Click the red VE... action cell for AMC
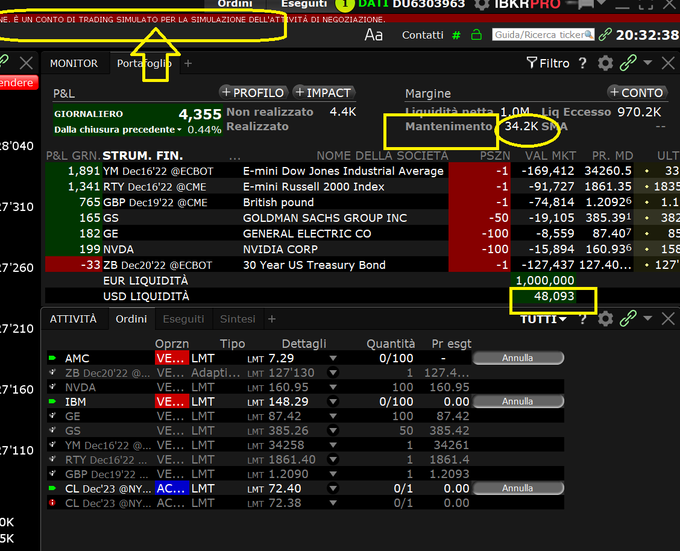 pos(172,358)
